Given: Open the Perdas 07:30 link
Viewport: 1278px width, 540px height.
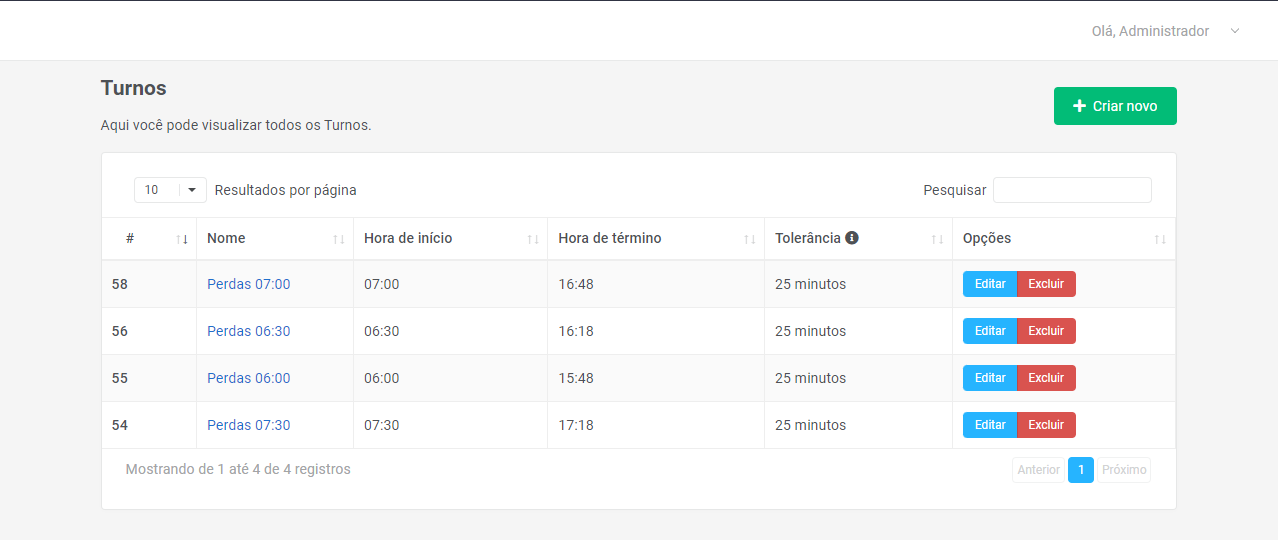Looking at the screenshot, I should (249, 425).
